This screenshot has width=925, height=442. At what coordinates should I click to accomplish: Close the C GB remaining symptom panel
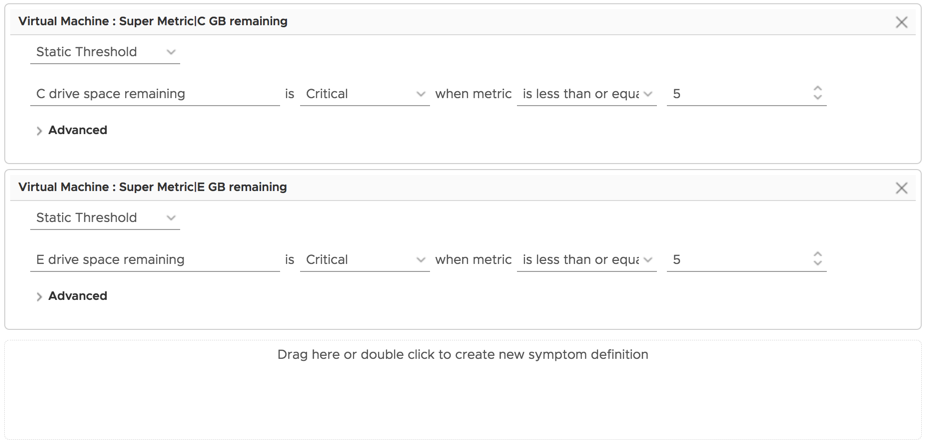901,22
